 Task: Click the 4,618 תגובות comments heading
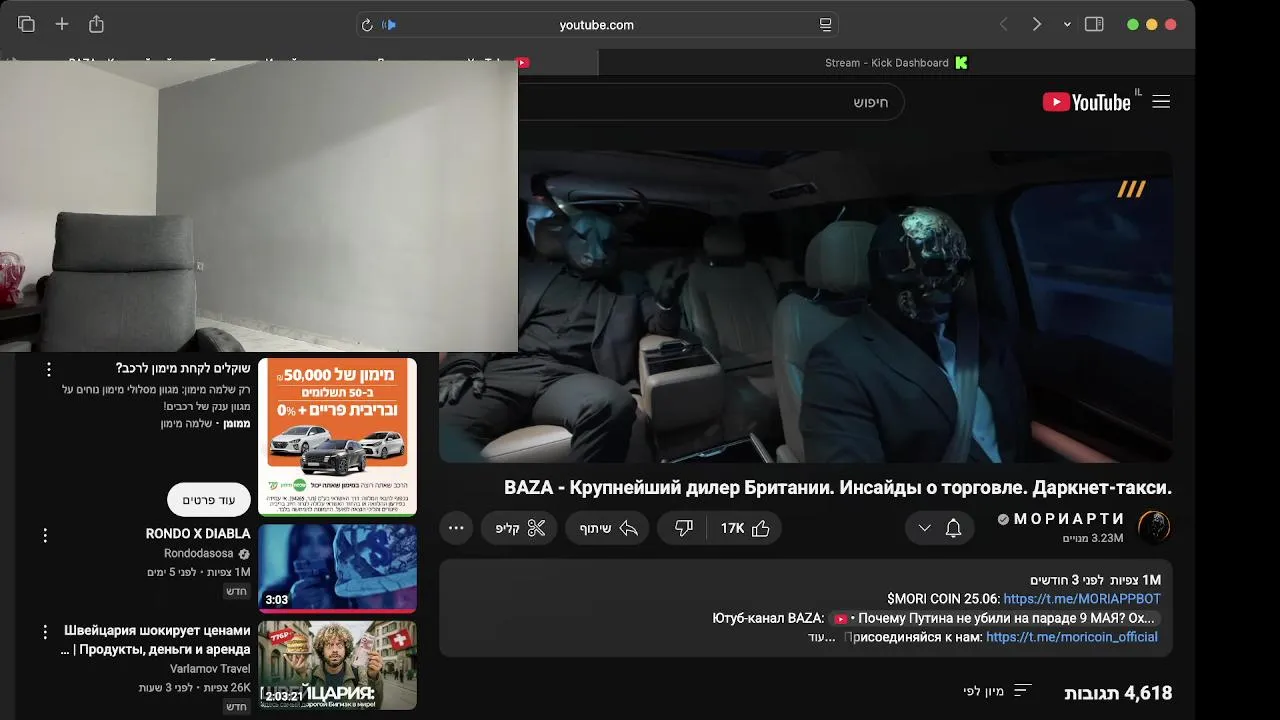point(1118,692)
